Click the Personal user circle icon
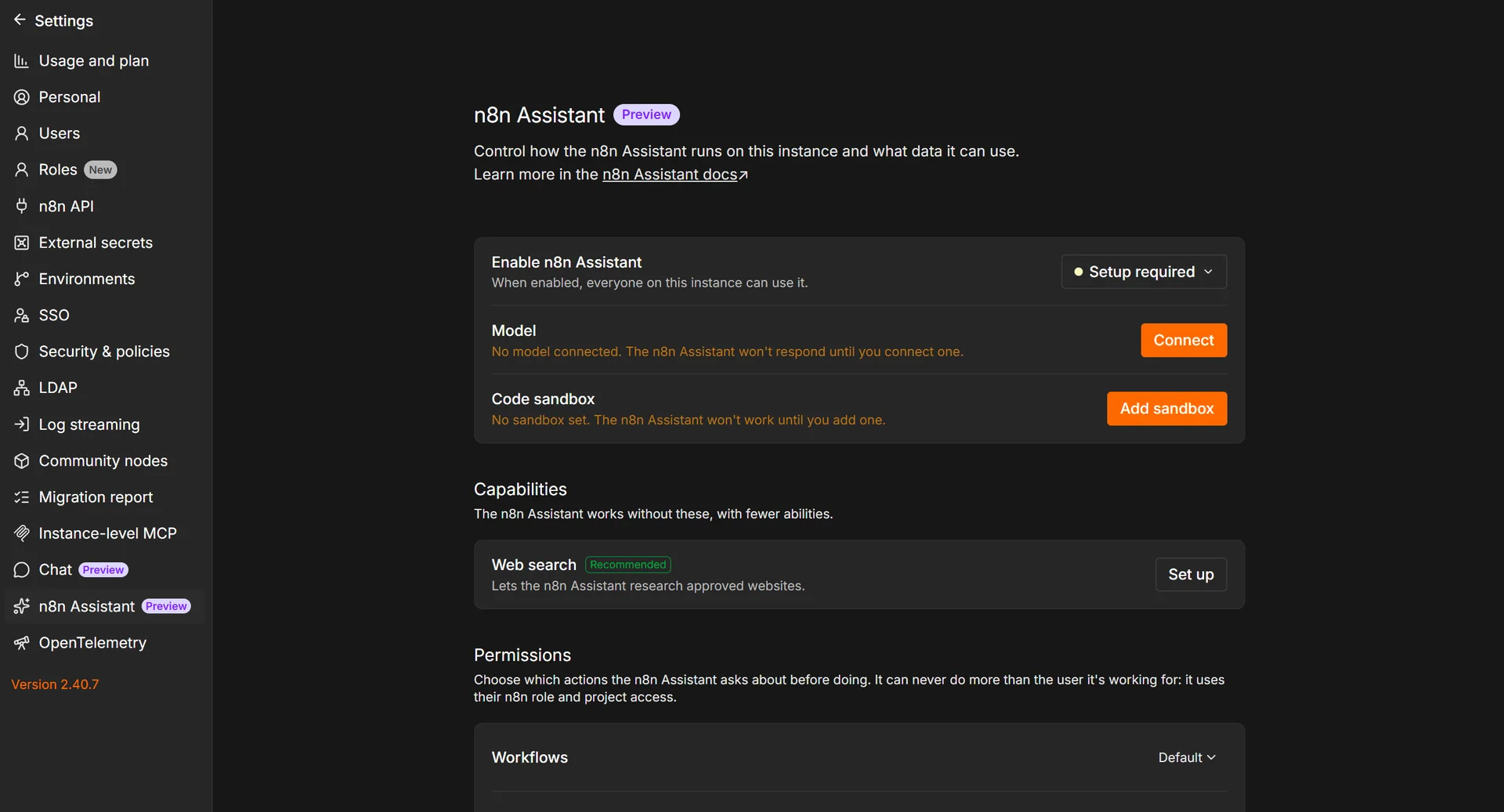The width and height of the screenshot is (1504, 812). (21, 97)
